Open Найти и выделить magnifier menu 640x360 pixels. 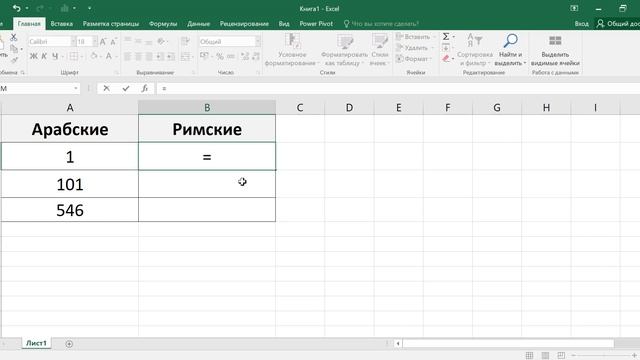(x=511, y=50)
